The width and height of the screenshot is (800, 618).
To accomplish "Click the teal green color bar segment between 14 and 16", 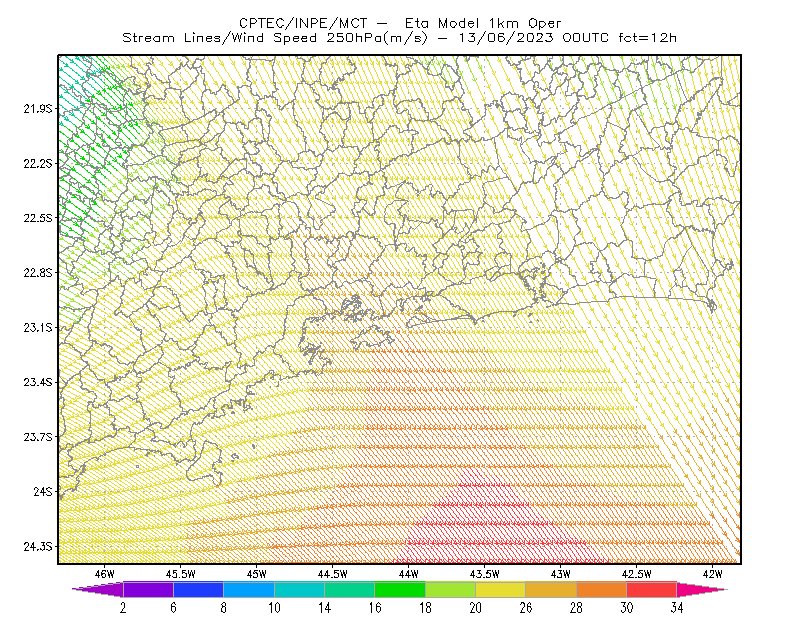I will pos(349,589).
